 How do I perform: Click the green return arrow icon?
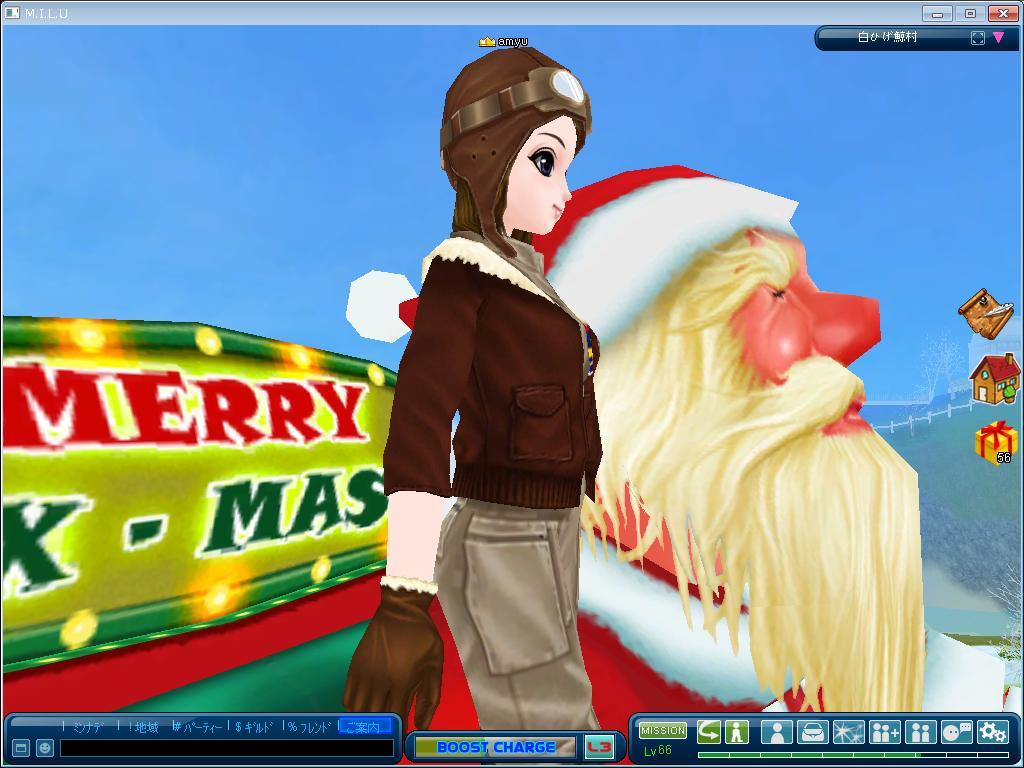pyautogui.click(x=708, y=731)
